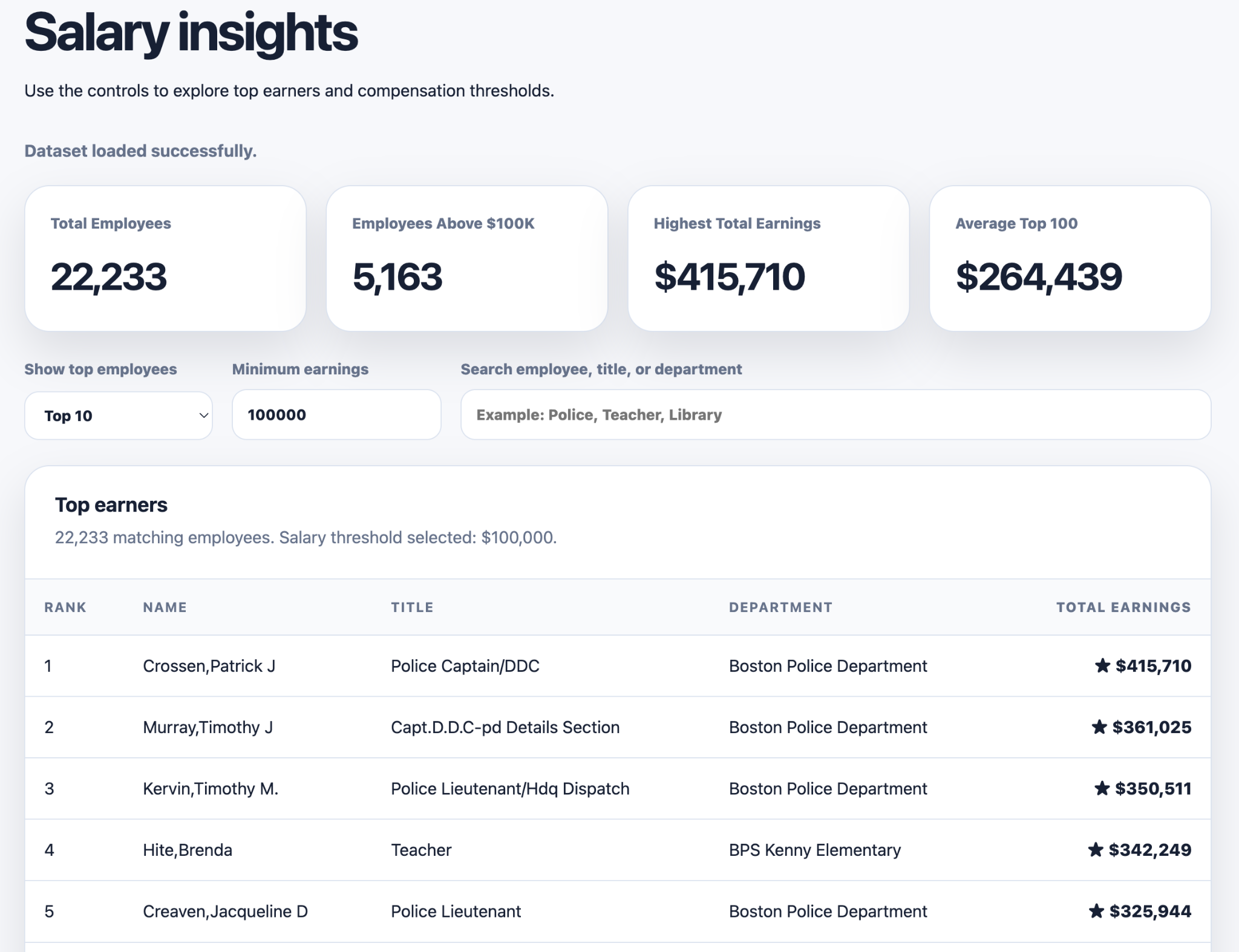Select the name Creaven,Jacqueline D

tap(225, 911)
